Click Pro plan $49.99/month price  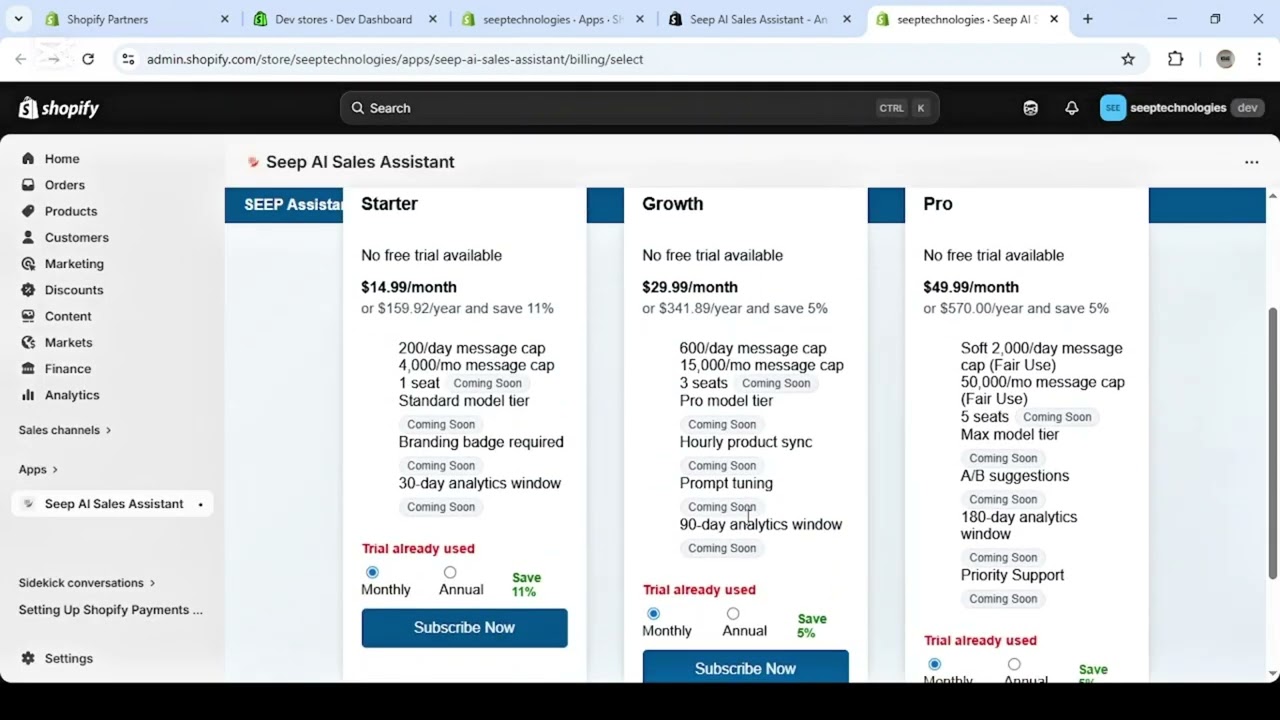[x=971, y=287]
